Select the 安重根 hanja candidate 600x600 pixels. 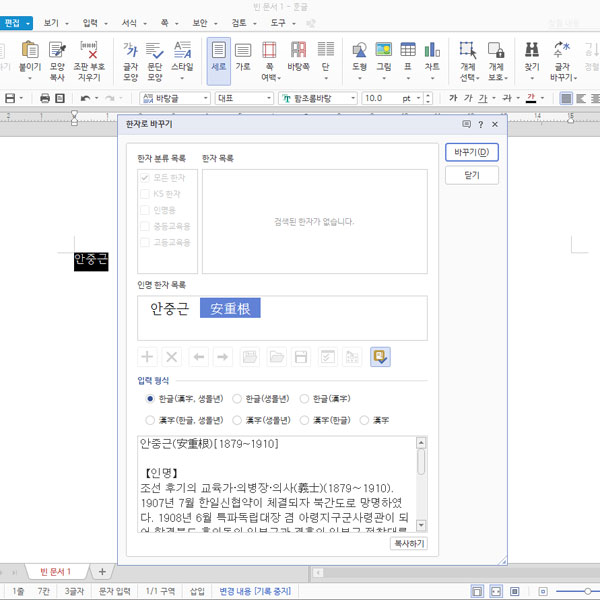[x=230, y=308]
